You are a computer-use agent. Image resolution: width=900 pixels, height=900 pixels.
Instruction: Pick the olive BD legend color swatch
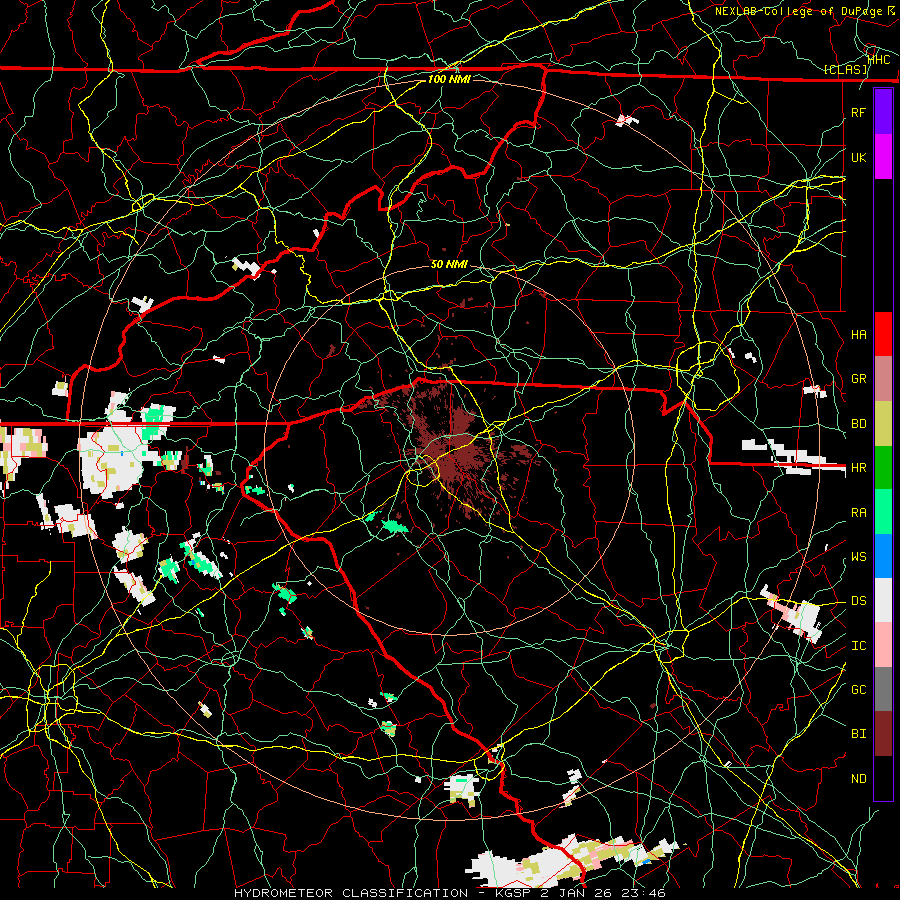click(883, 424)
